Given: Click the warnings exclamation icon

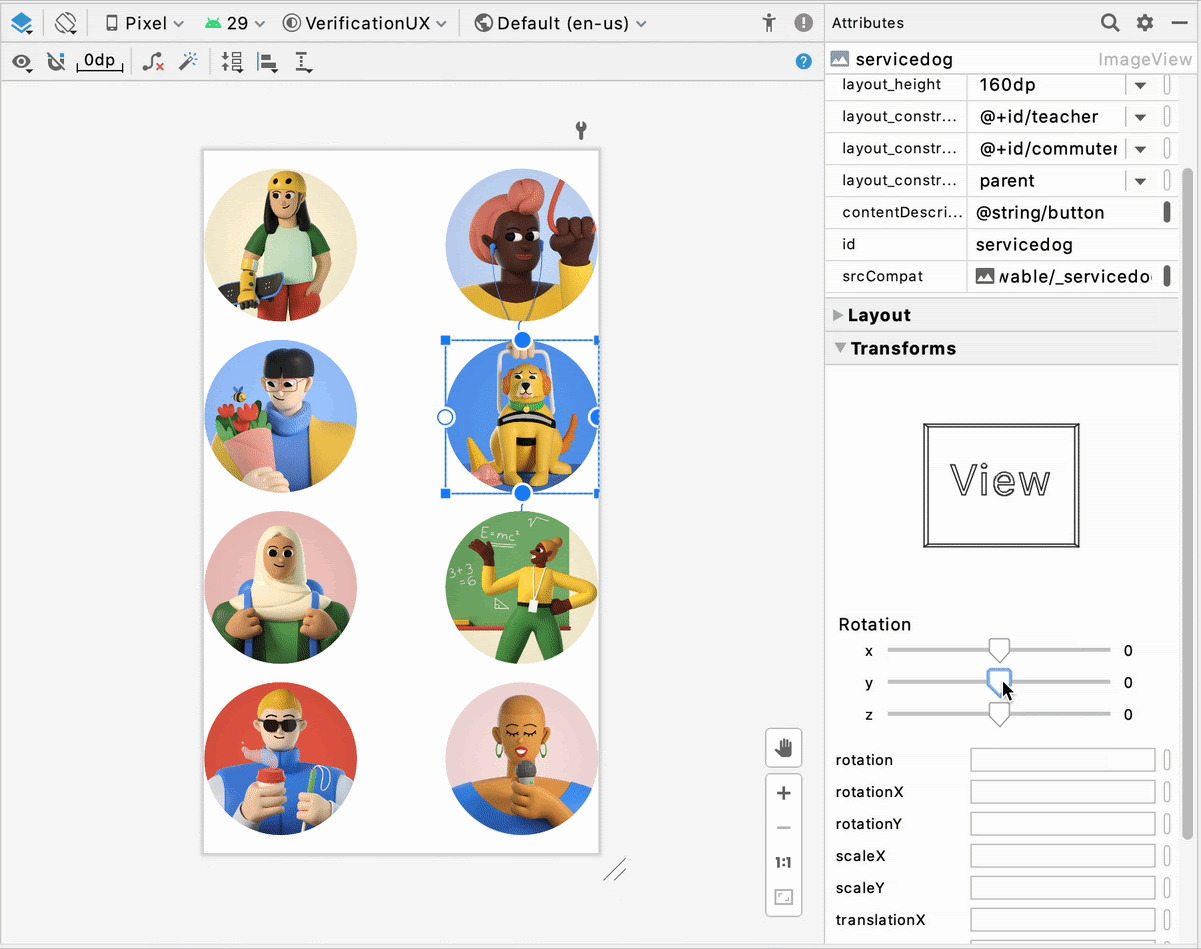Looking at the screenshot, I should click(x=803, y=23).
